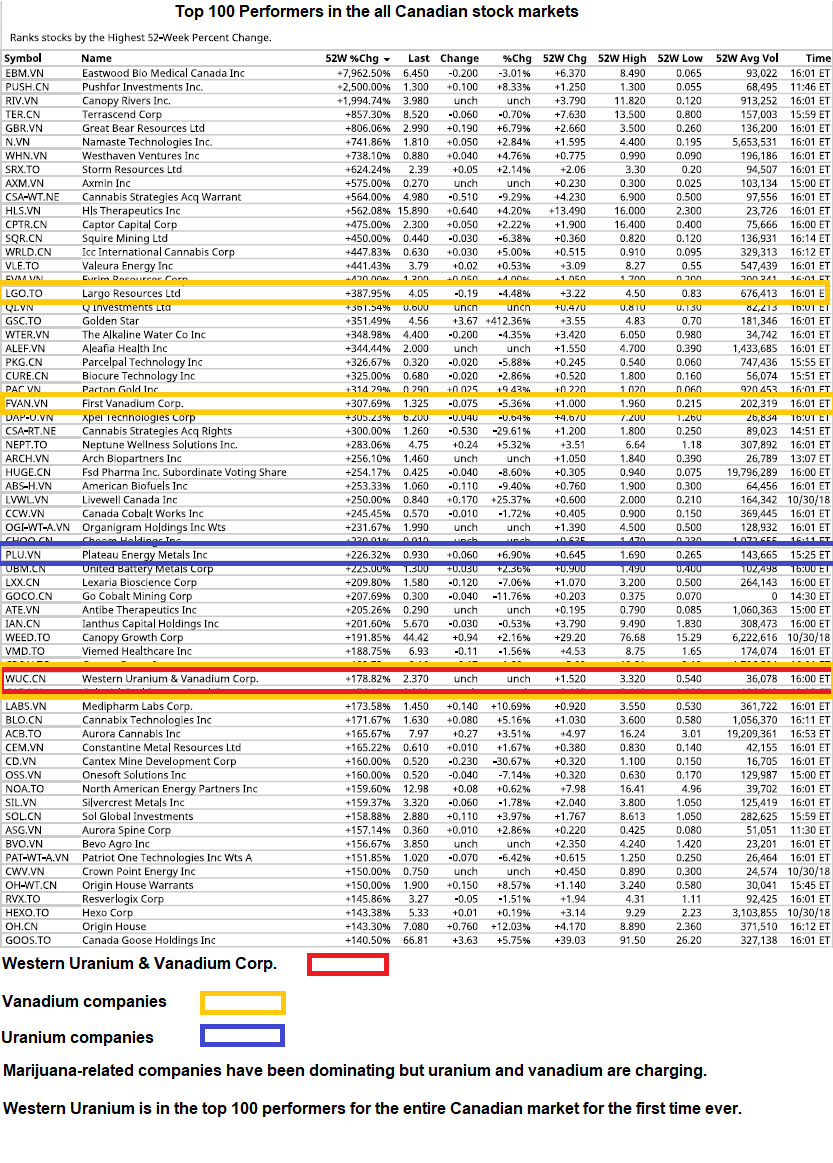Click the Change column header
This screenshot has width=833, height=1163.
[459, 58]
